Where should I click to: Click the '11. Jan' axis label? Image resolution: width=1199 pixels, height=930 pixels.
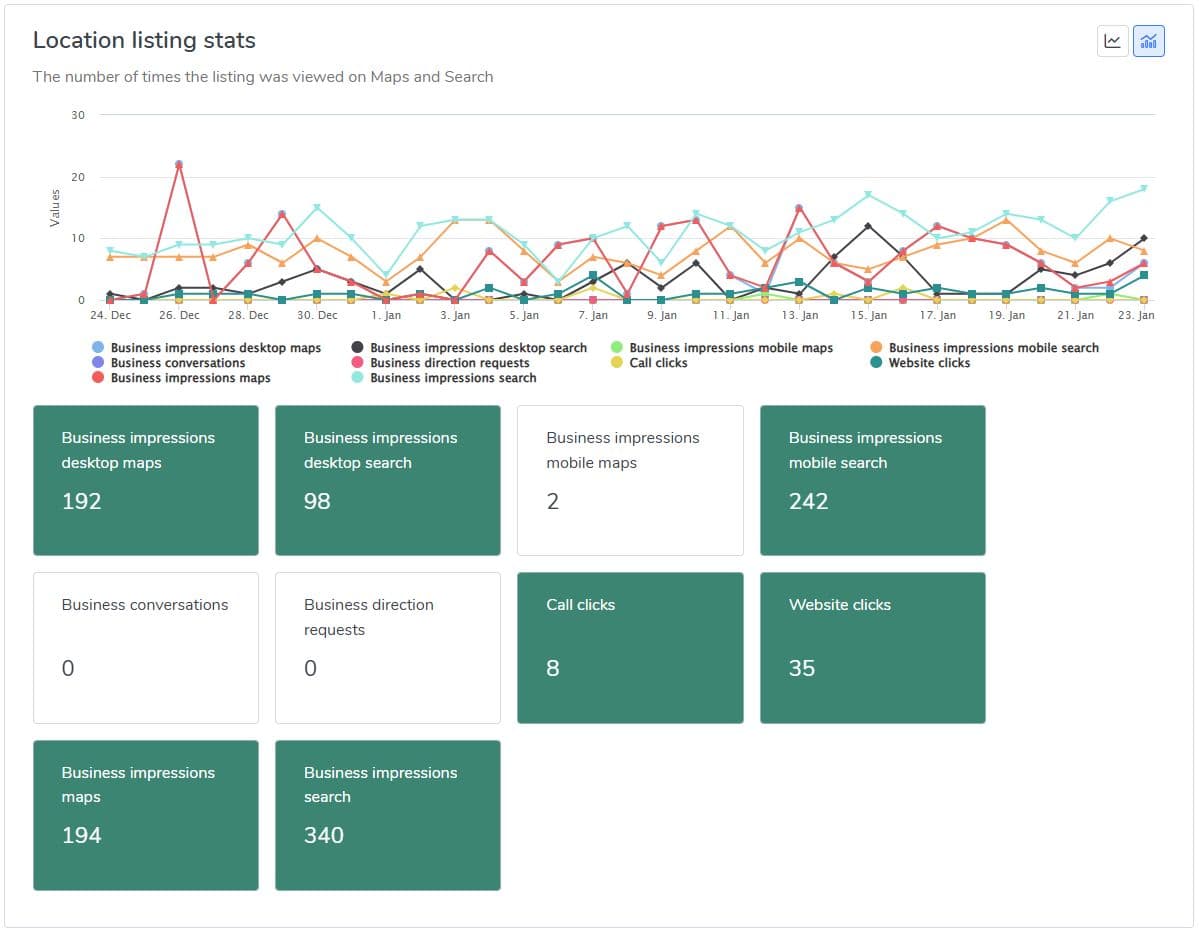pos(731,315)
